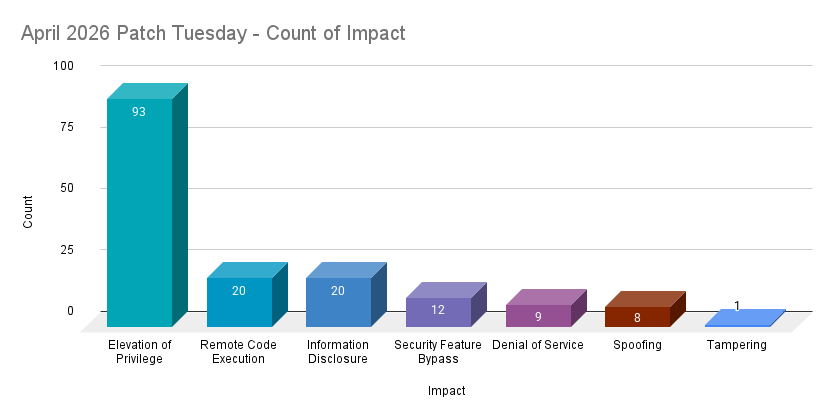The width and height of the screenshot is (833, 419).
Task: Click the 93 data label
Action: pos(139,112)
